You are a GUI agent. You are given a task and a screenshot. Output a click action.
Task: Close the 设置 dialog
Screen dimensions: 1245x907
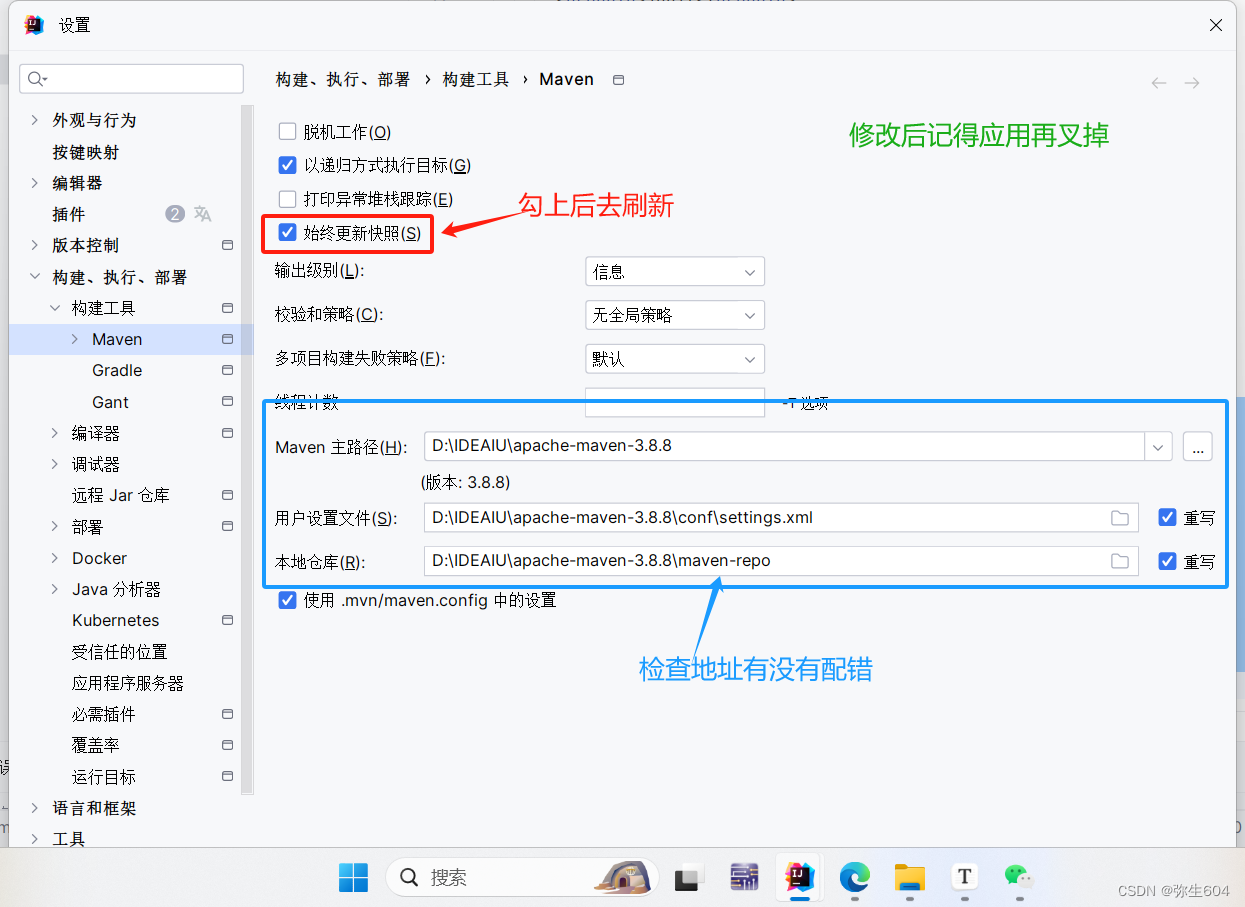[x=1216, y=25]
